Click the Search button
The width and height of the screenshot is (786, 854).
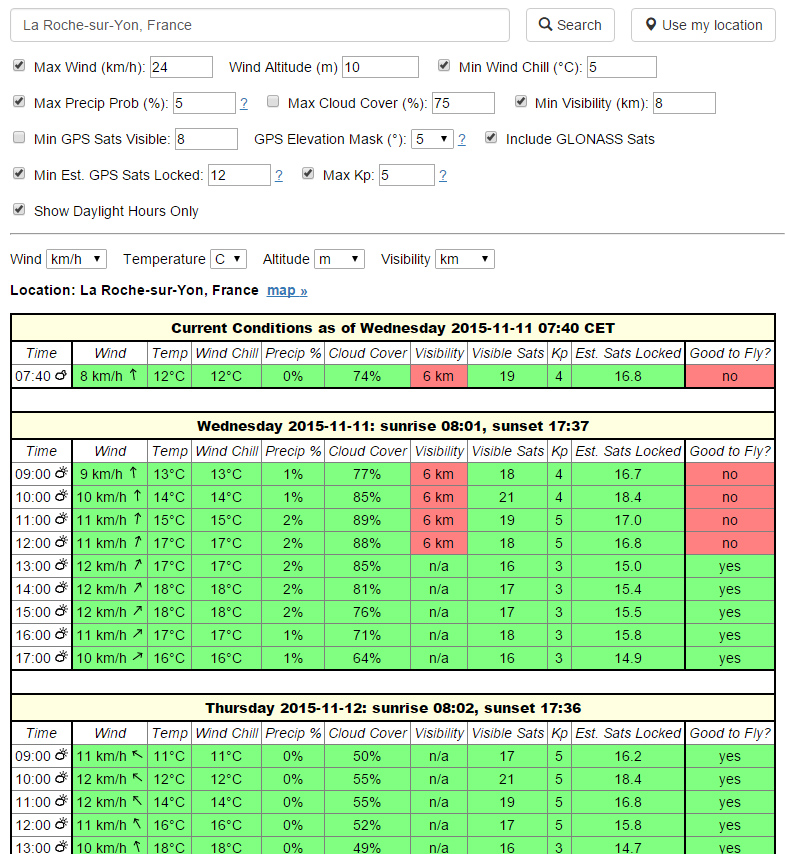[570, 25]
